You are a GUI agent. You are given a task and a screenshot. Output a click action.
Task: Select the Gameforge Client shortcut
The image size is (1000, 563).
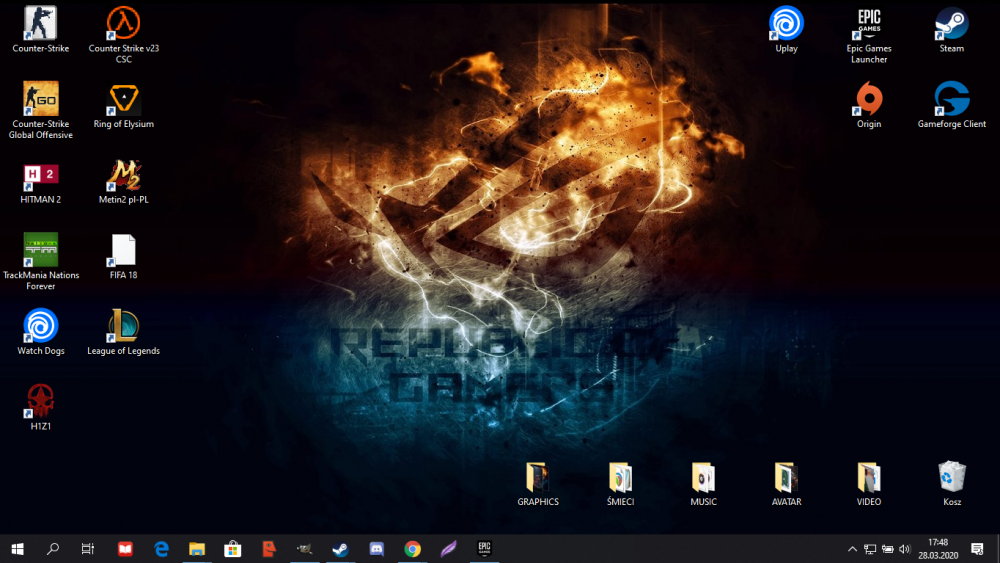tap(952, 105)
